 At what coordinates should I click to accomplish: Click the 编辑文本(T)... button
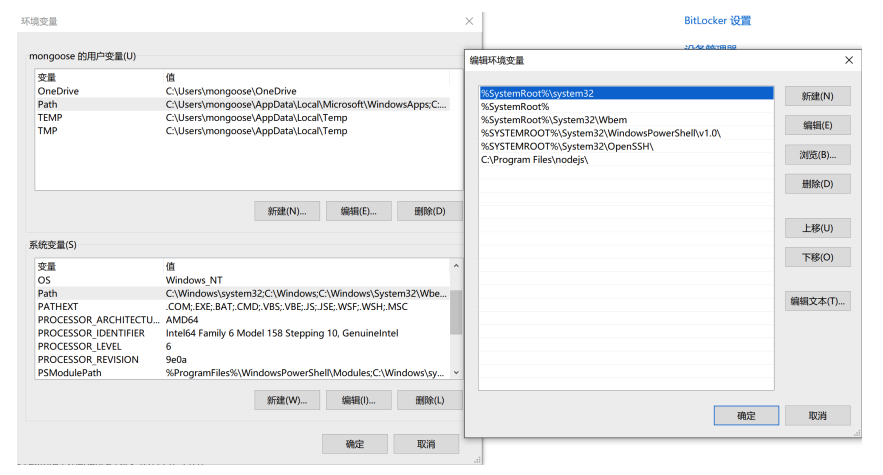[x=817, y=301]
